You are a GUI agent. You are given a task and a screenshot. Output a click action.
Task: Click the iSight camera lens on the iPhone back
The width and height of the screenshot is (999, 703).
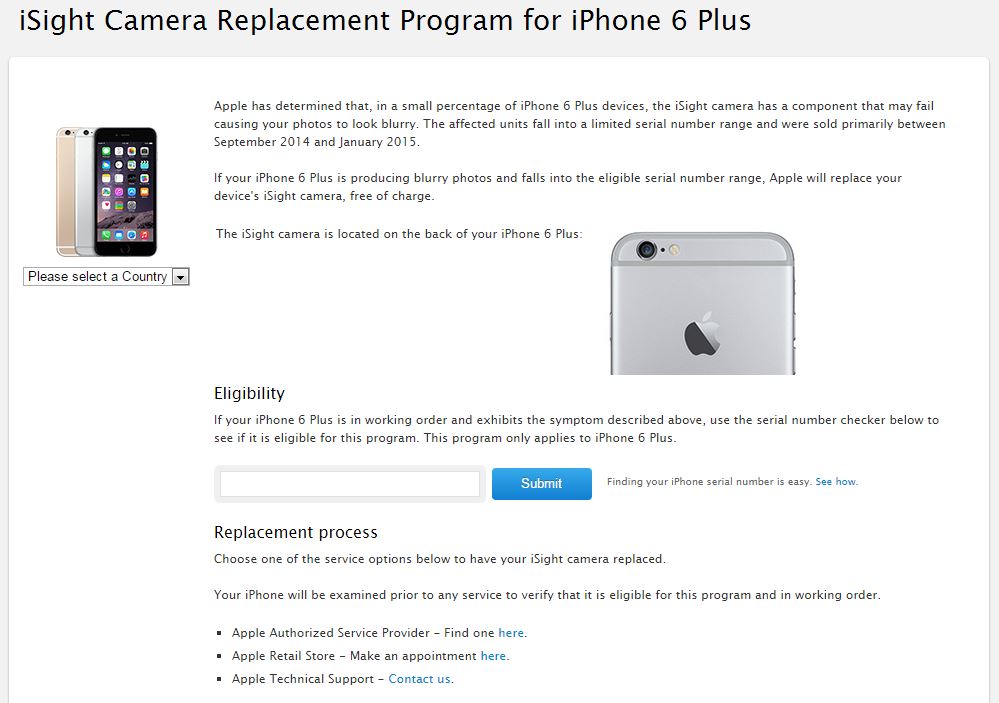click(647, 249)
